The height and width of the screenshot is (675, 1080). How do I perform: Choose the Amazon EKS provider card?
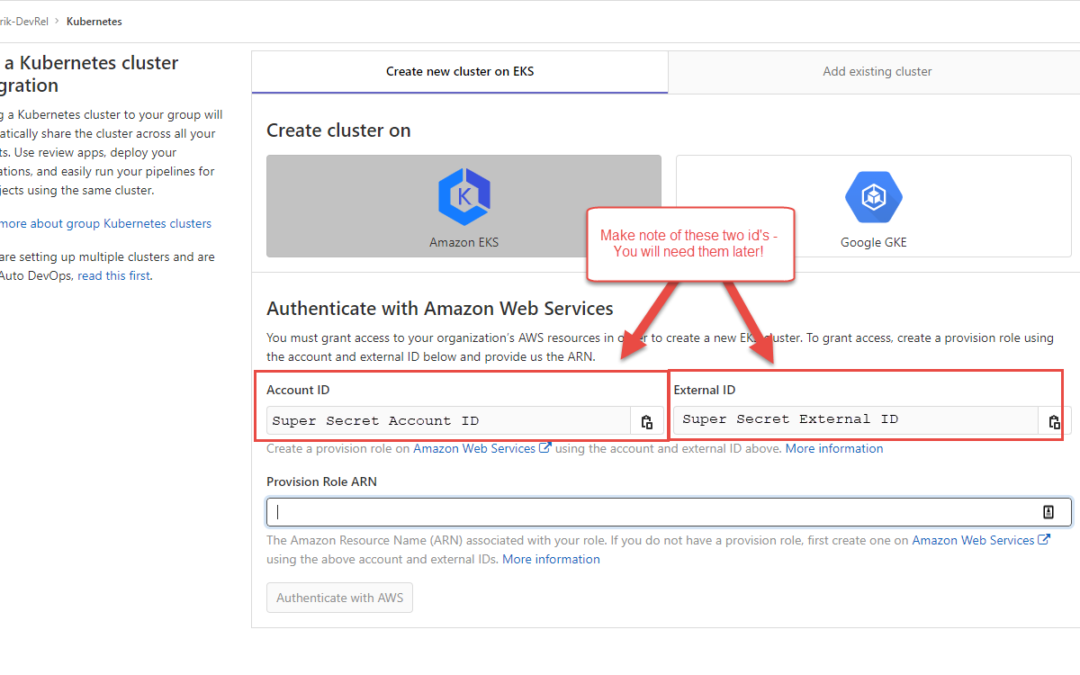click(x=464, y=206)
